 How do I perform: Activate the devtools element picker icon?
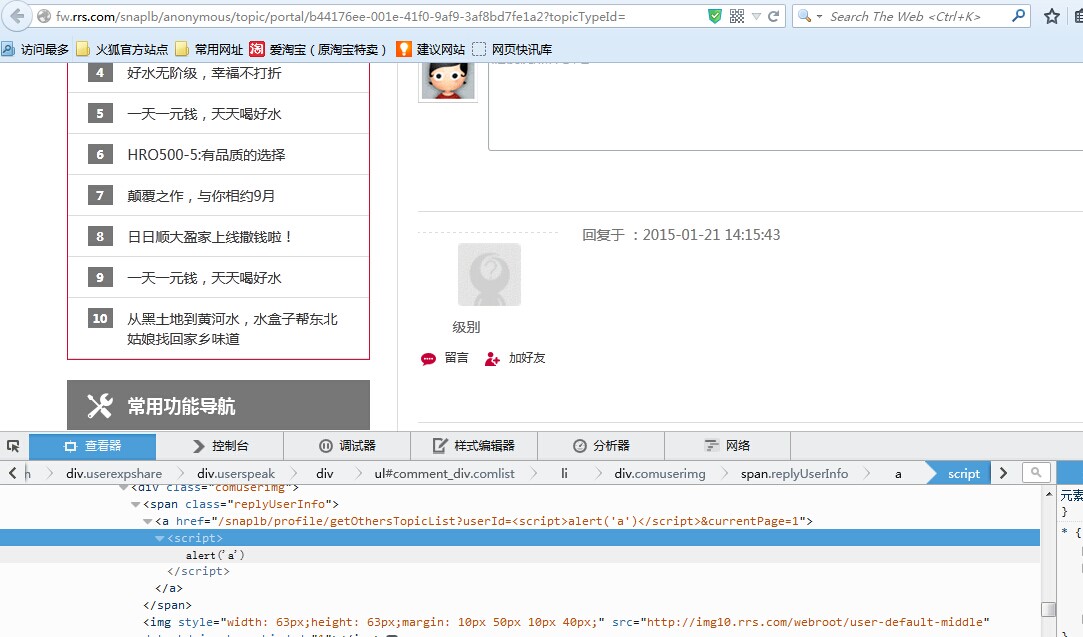point(13,446)
